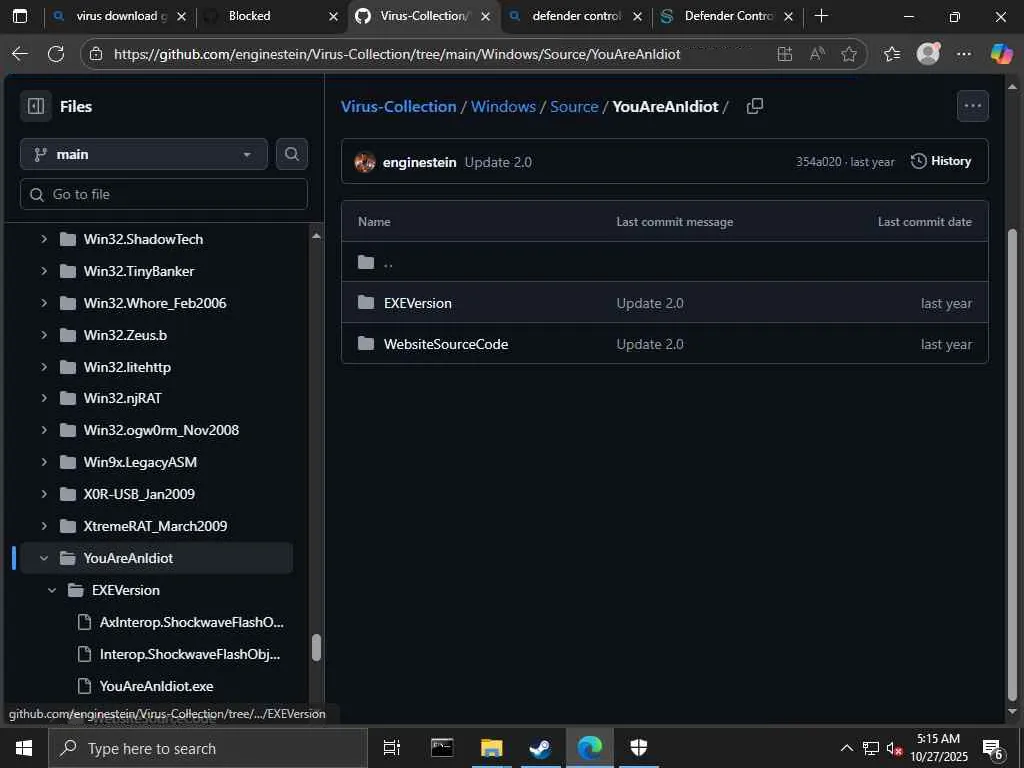Expand the Win32.TinyBanker folder chevron

[x=44, y=271]
